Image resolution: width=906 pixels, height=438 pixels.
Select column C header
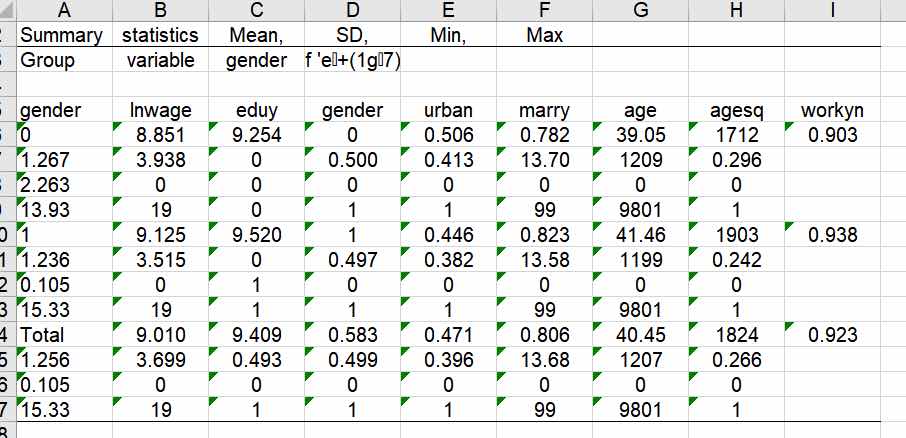pos(256,10)
